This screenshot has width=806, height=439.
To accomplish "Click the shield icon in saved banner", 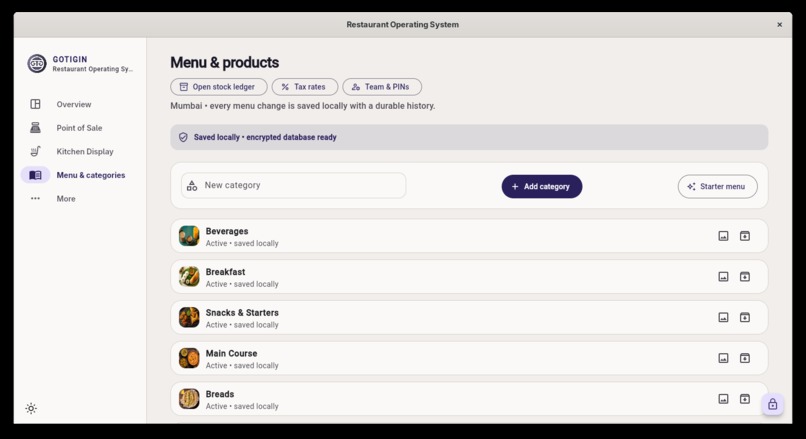I will point(183,137).
